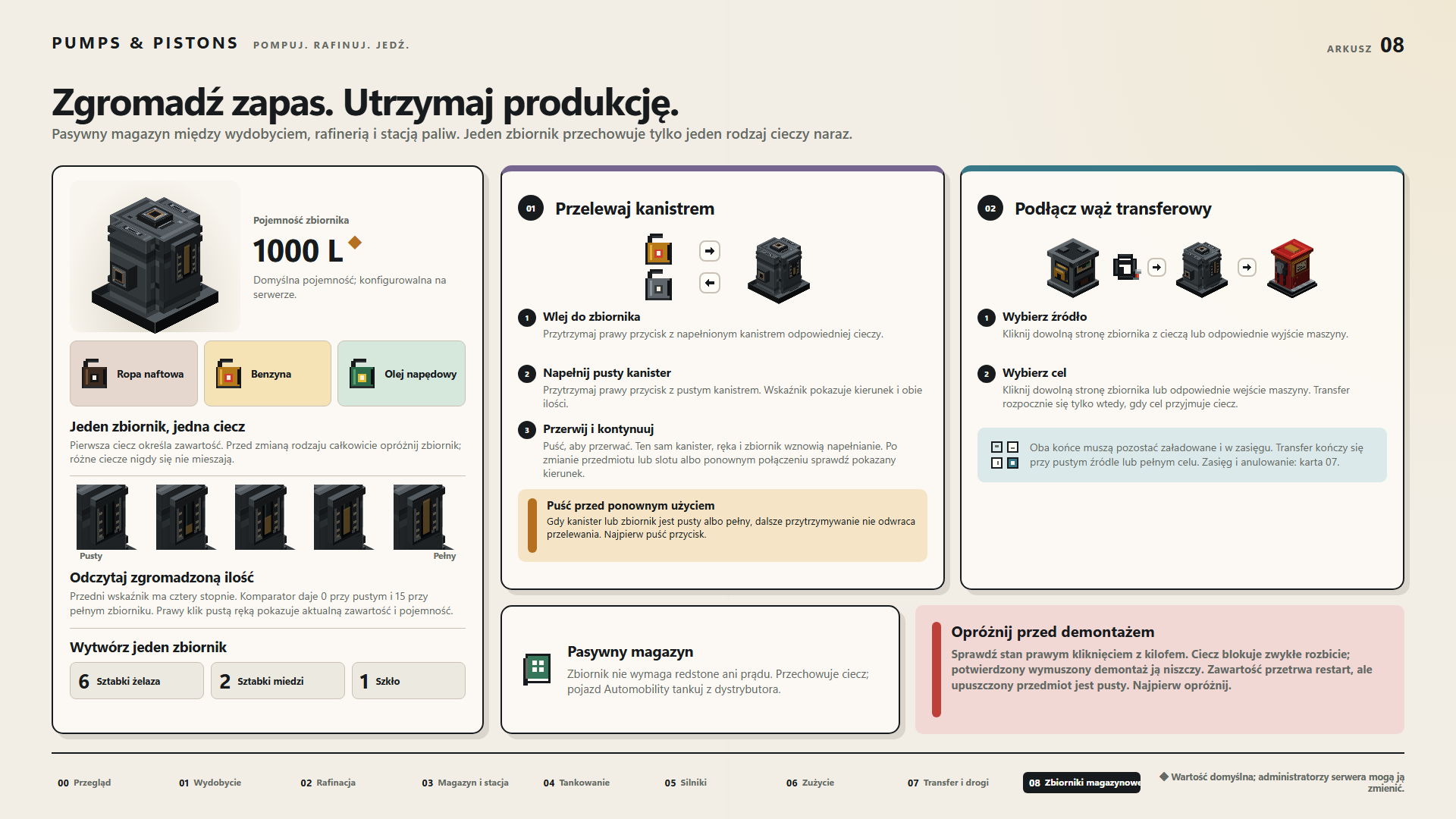Click the Benzyna canister icon
Screen dimensions: 1456x819
228,374
